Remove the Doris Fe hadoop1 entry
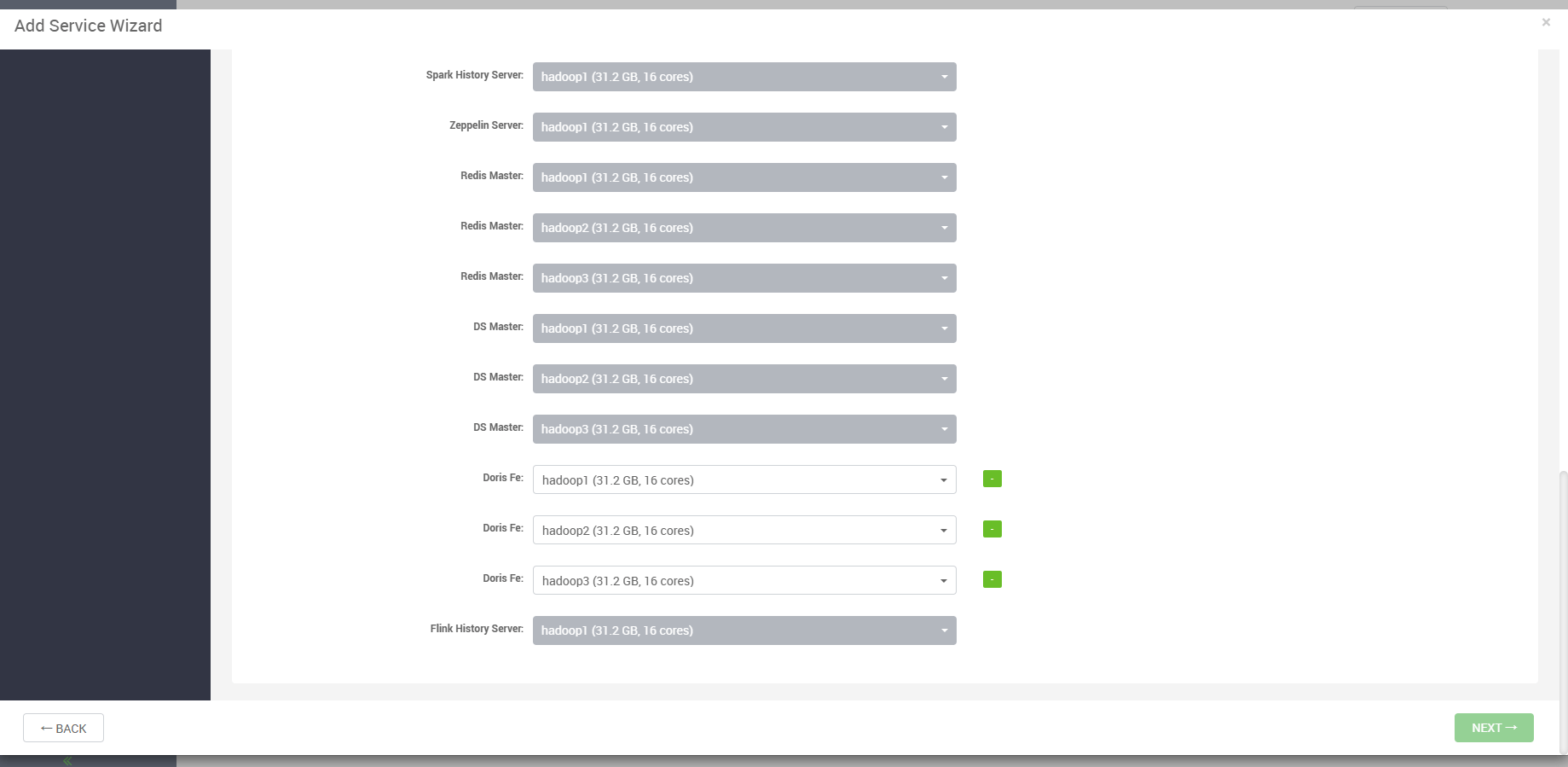Screen dimensions: 1568x767 (x=992, y=479)
